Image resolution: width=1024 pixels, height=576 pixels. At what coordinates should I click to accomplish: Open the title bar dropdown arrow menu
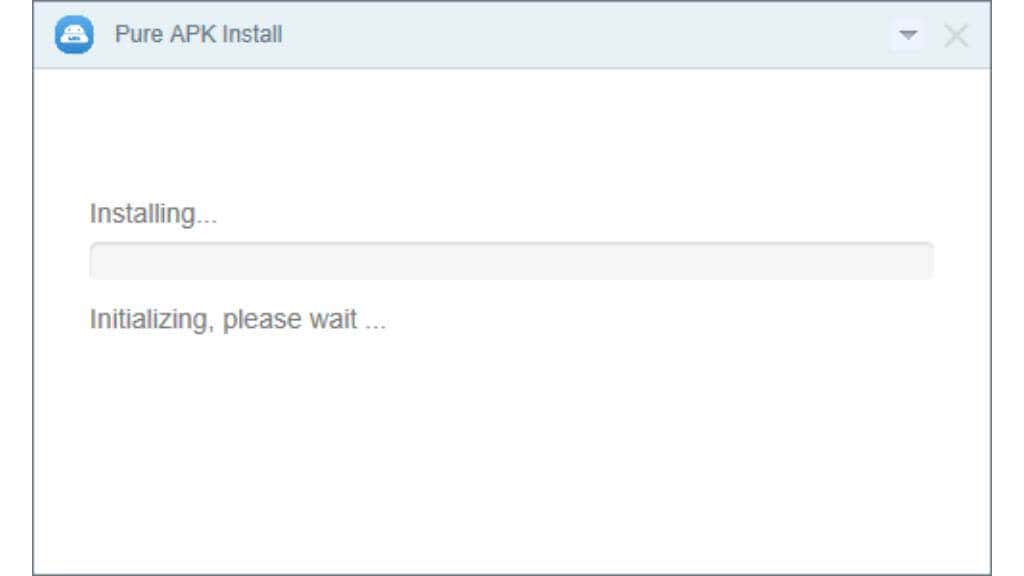click(x=908, y=35)
